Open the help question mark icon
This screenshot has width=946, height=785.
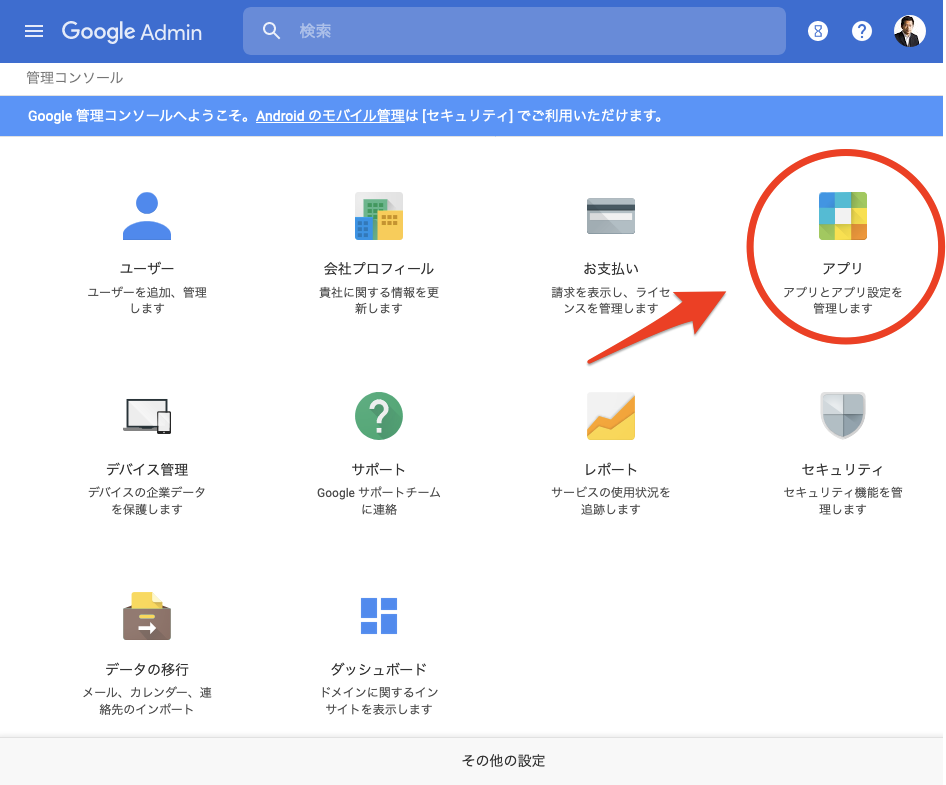(862, 31)
